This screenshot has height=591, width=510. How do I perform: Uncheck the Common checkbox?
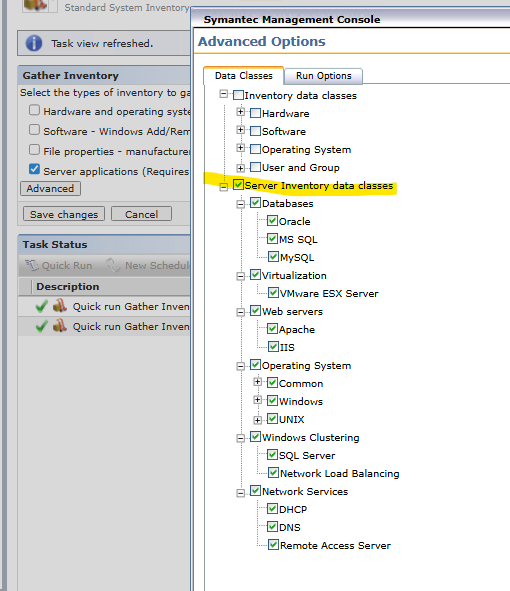[273, 383]
